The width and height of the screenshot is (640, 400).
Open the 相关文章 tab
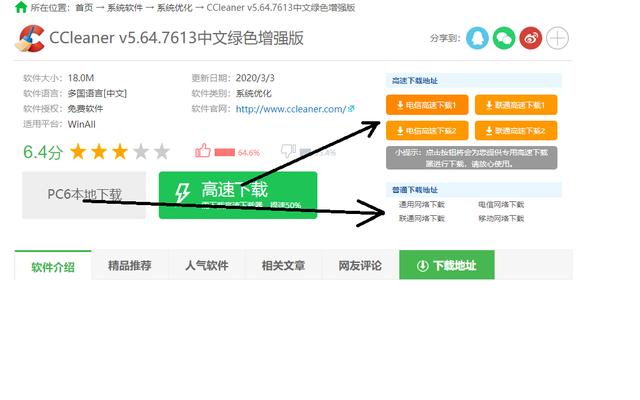click(283, 266)
